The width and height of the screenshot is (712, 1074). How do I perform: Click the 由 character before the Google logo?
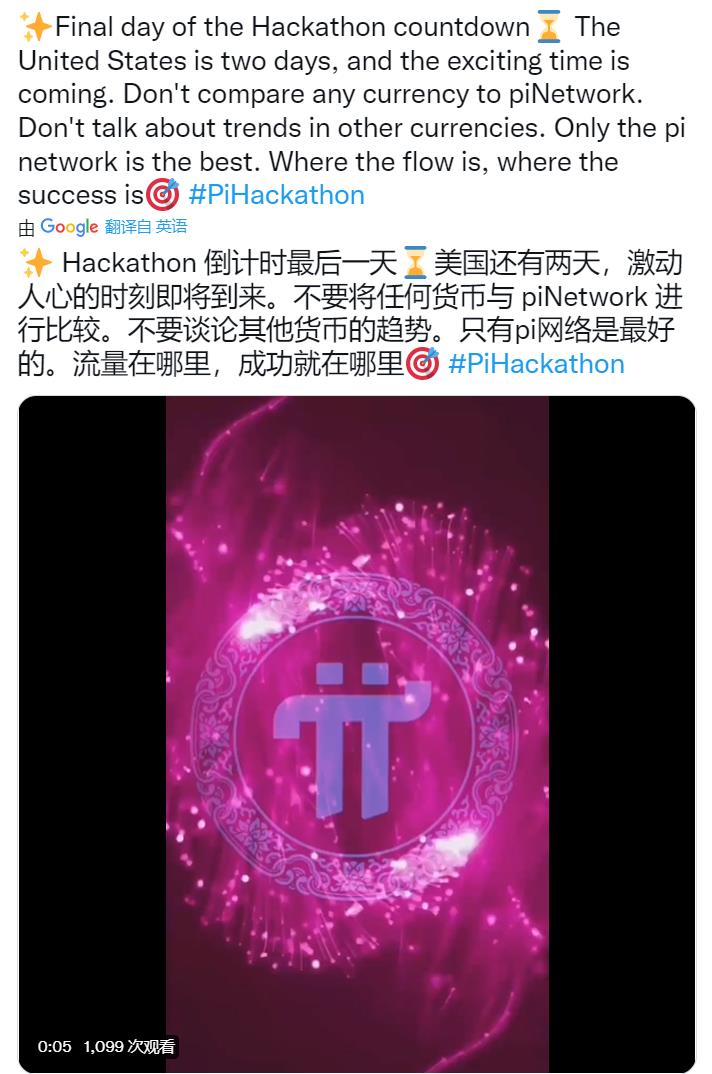26,228
